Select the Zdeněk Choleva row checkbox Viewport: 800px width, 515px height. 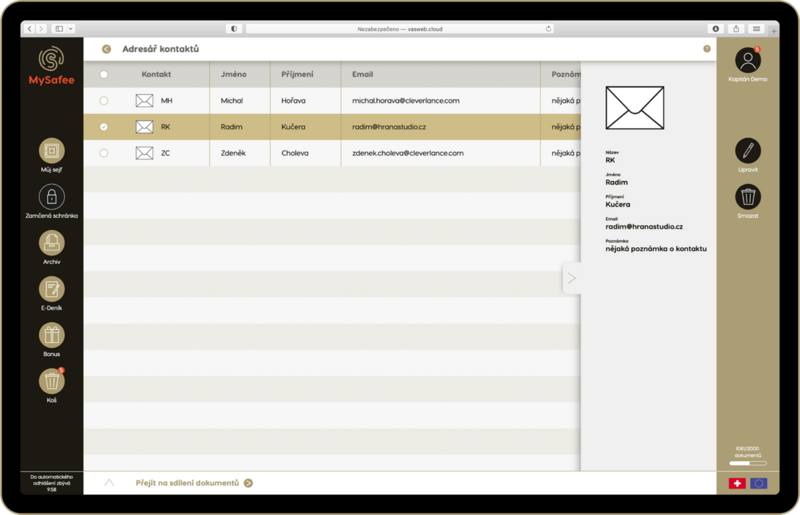[x=104, y=153]
